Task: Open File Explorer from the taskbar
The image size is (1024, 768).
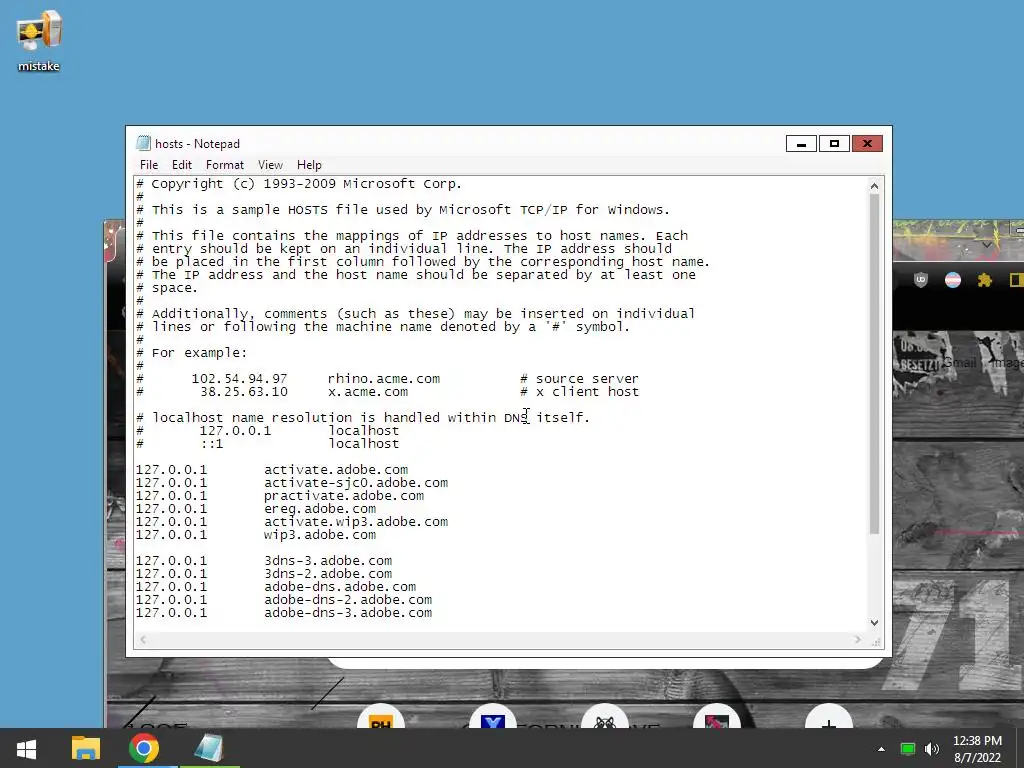Action: coord(86,748)
